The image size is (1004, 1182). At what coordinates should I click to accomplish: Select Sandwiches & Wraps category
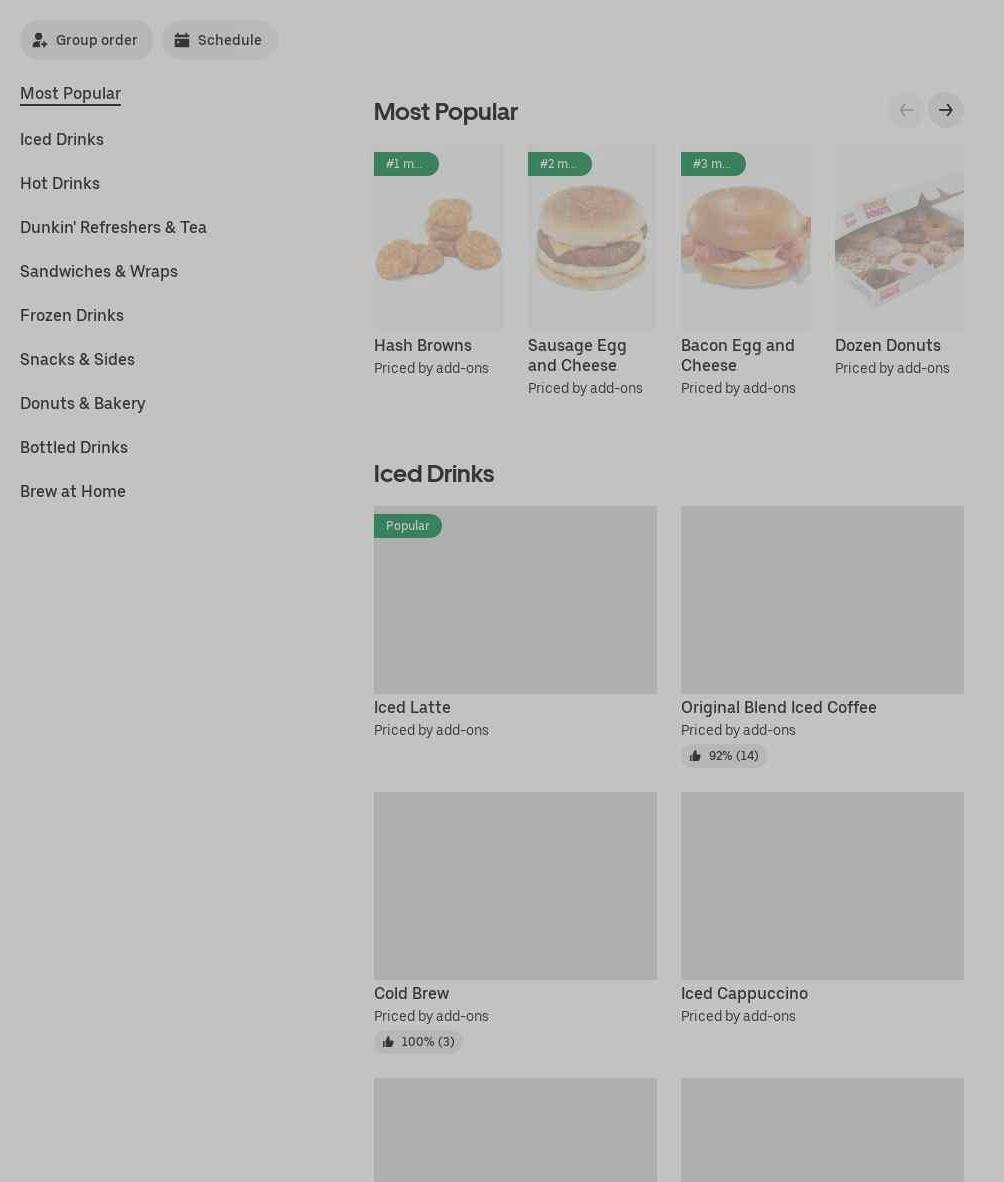(x=99, y=271)
